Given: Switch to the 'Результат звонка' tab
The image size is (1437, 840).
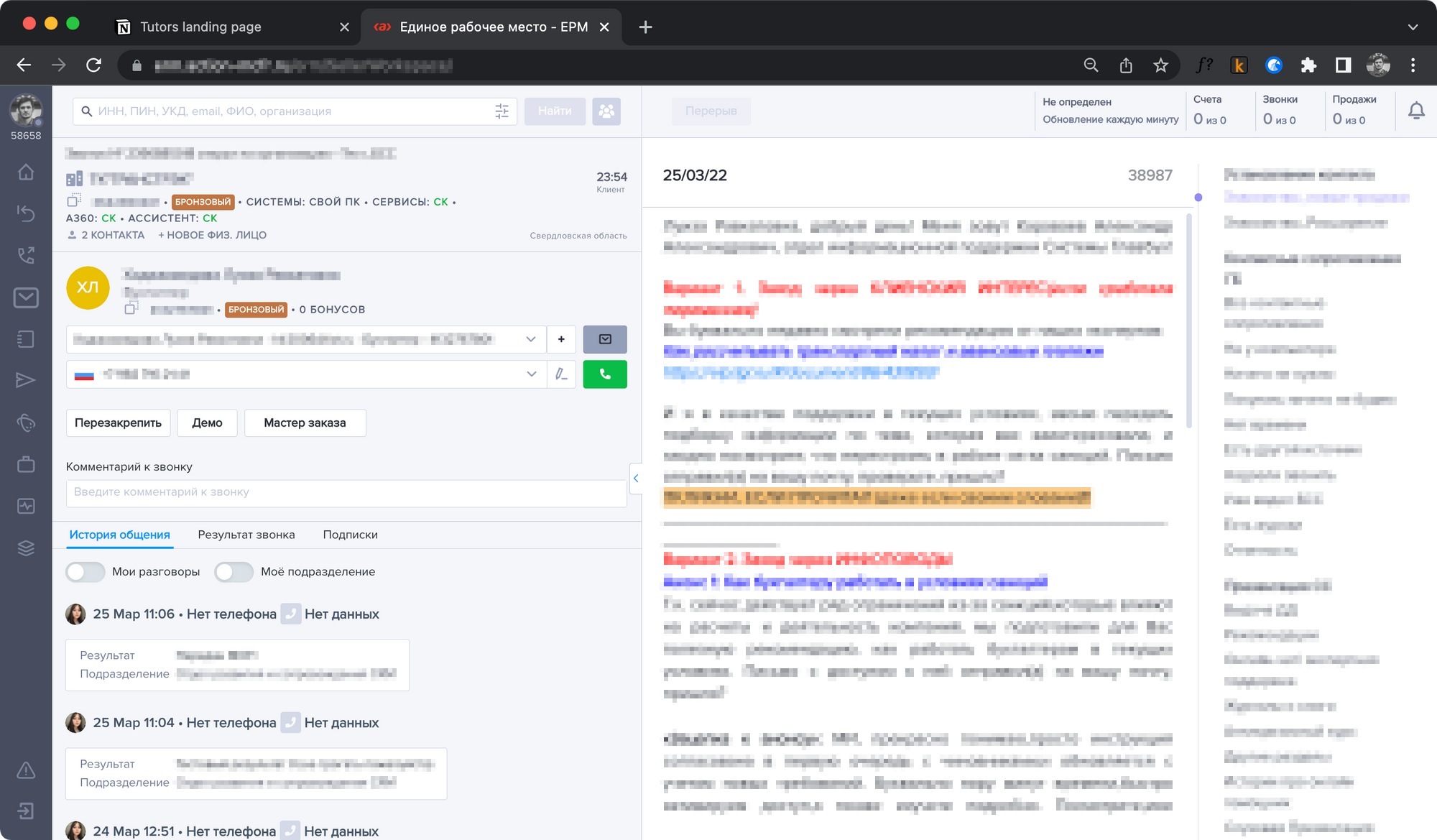Looking at the screenshot, I should 246,534.
